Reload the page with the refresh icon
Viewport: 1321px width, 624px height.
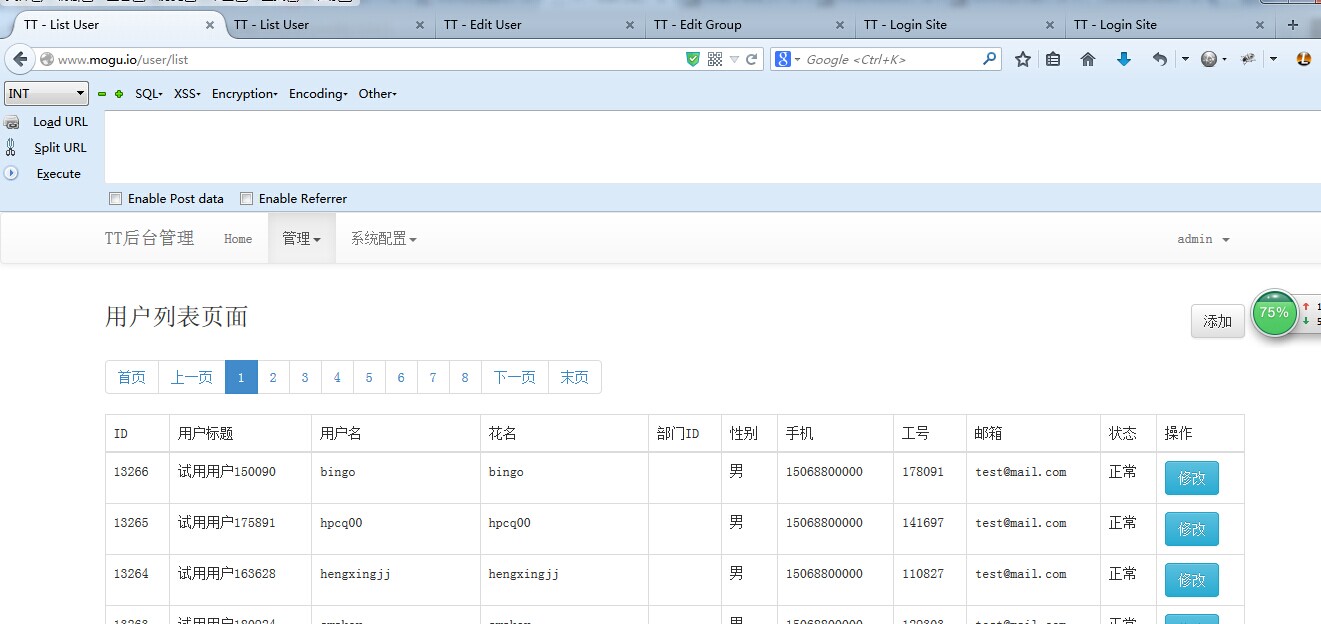tap(752, 59)
